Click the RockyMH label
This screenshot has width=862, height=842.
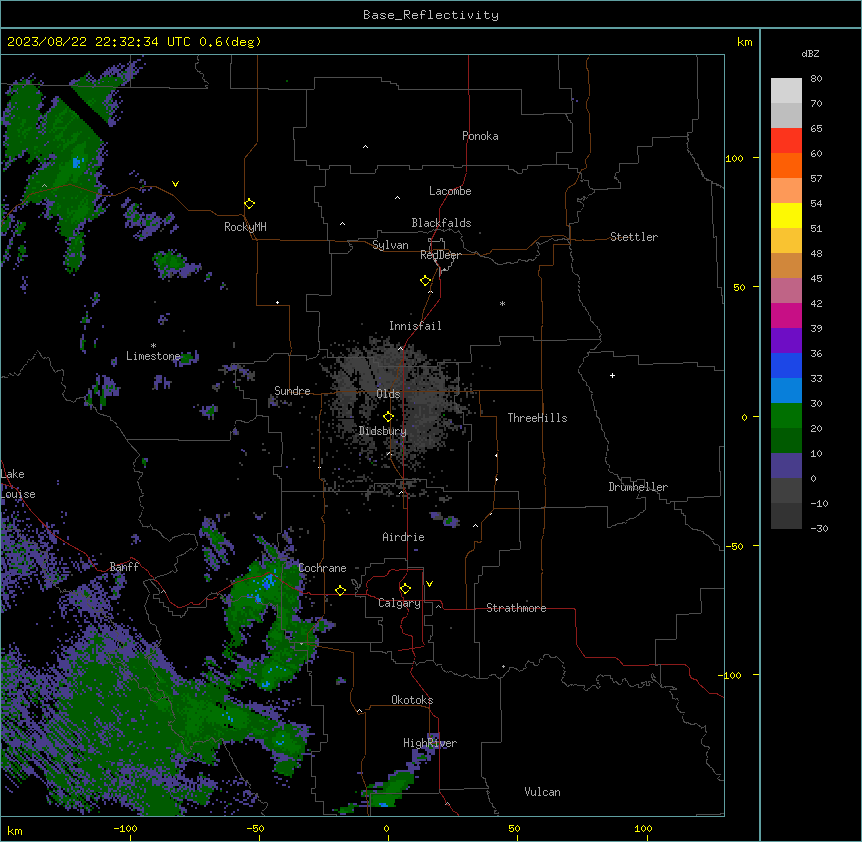[x=245, y=227]
